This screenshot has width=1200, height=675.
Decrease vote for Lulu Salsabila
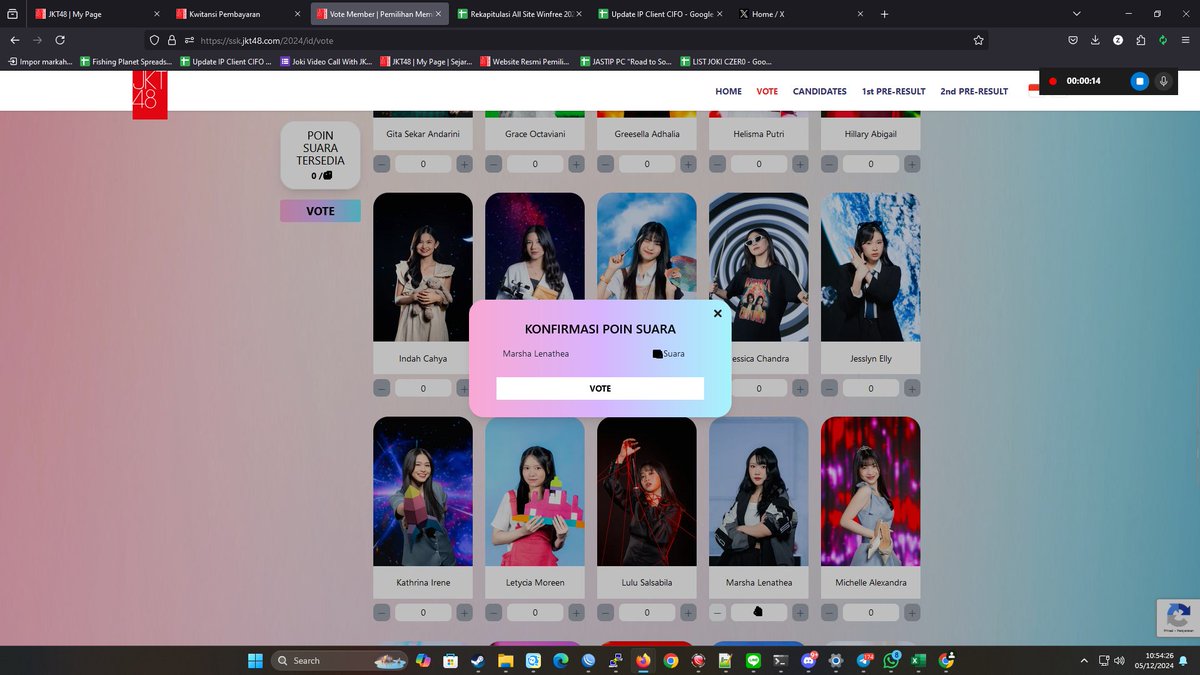(605, 612)
